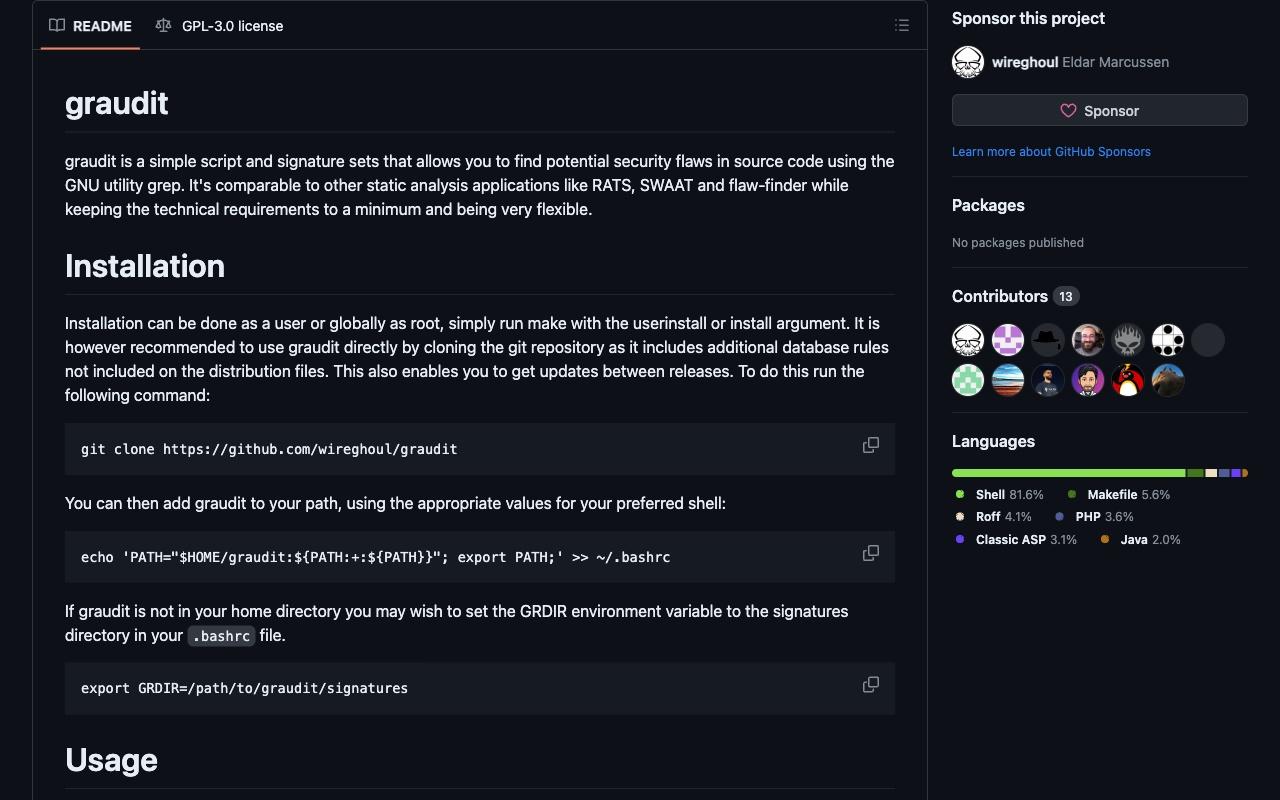Viewport: 1280px width, 800px height.
Task: Switch to the README tab
Action: [x=90, y=26]
